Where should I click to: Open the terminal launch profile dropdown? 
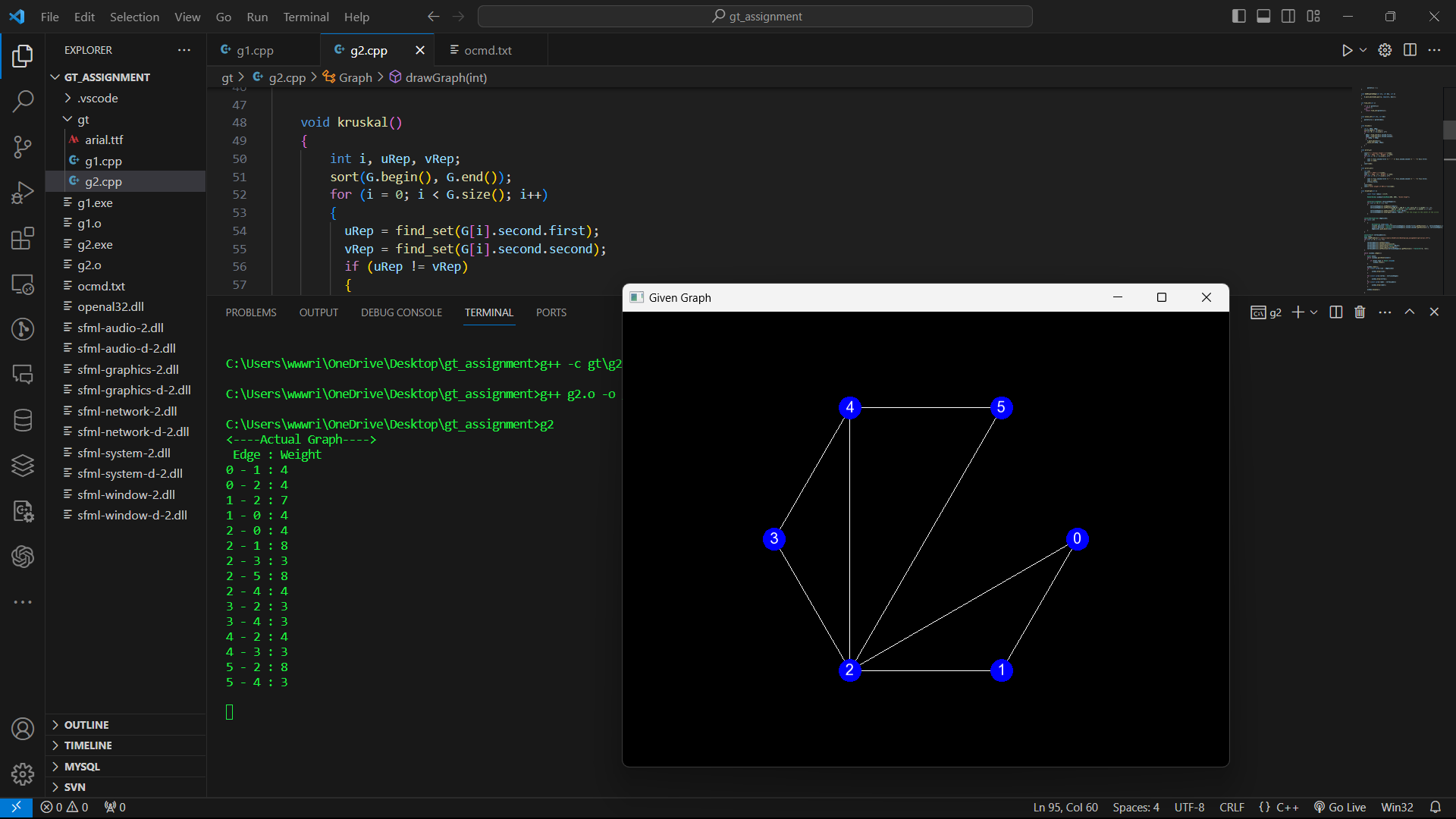coord(1314,312)
